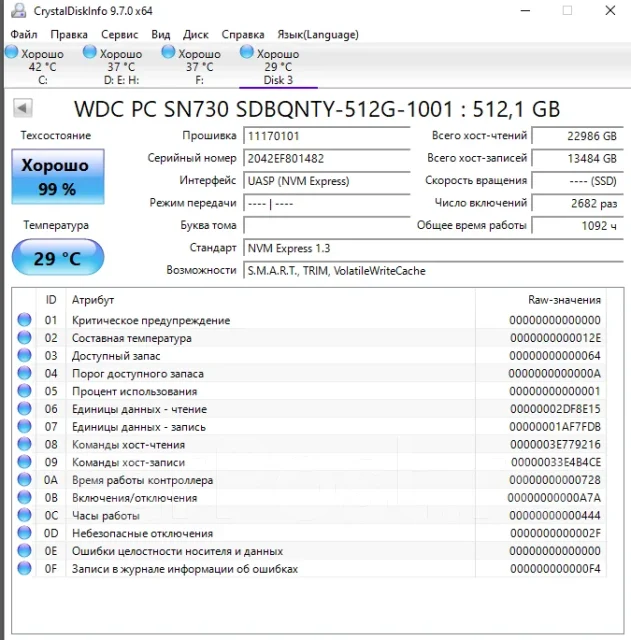Click the 29 °C temperature button
This screenshot has height=640, width=631.
tap(58, 258)
